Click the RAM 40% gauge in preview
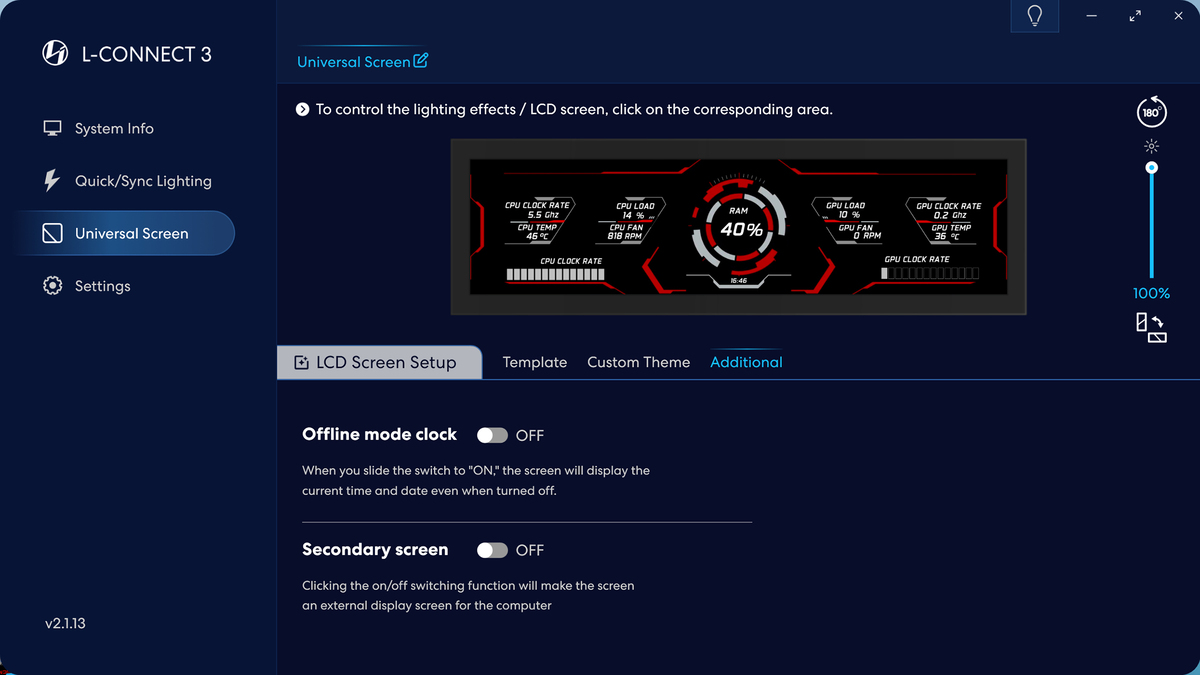Image resolution: width=1200 pixels, height=675 pixels. 738,228
